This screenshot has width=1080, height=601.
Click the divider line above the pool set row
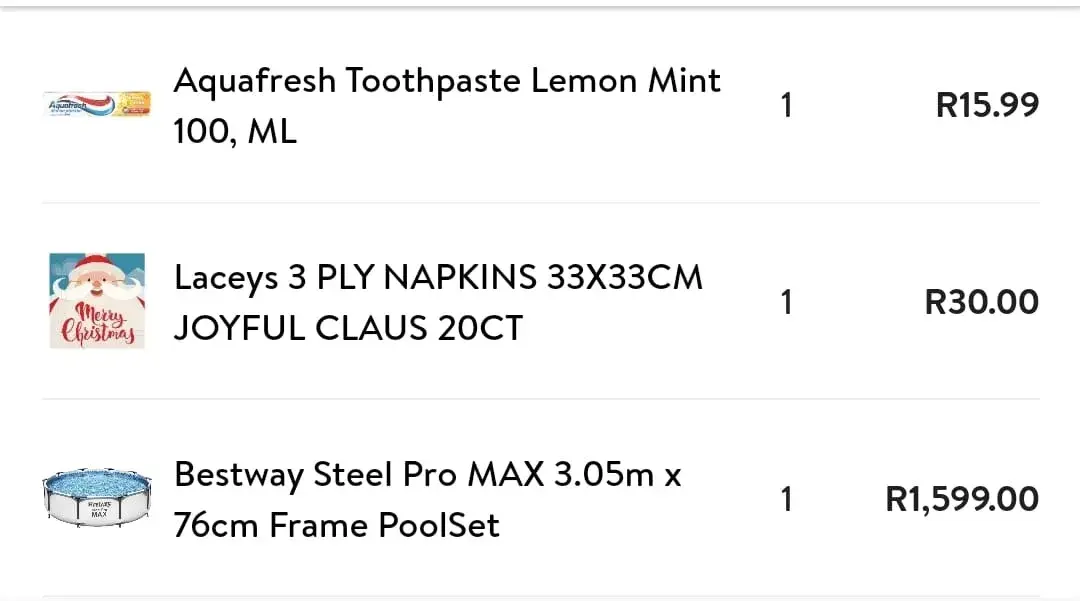point(540,399)
